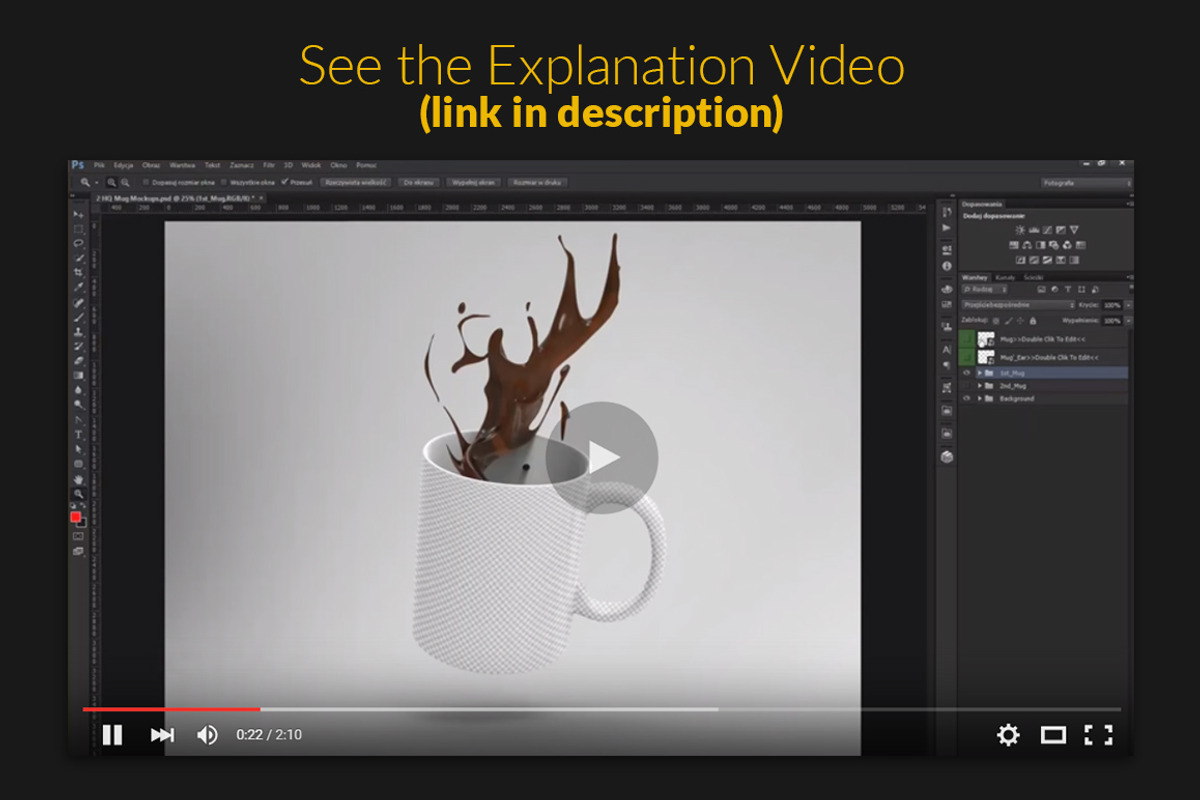The image size is (1200, 800).
Task: Open the Plik menu
Action: point(99,165)
